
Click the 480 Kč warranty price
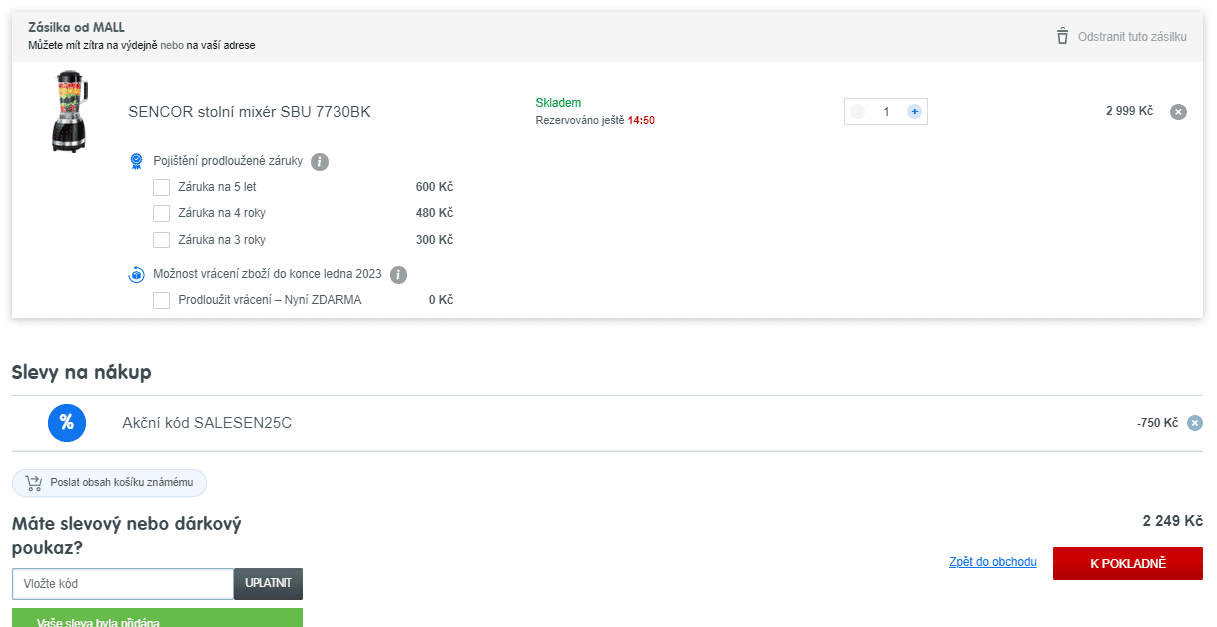click(434, 213)
